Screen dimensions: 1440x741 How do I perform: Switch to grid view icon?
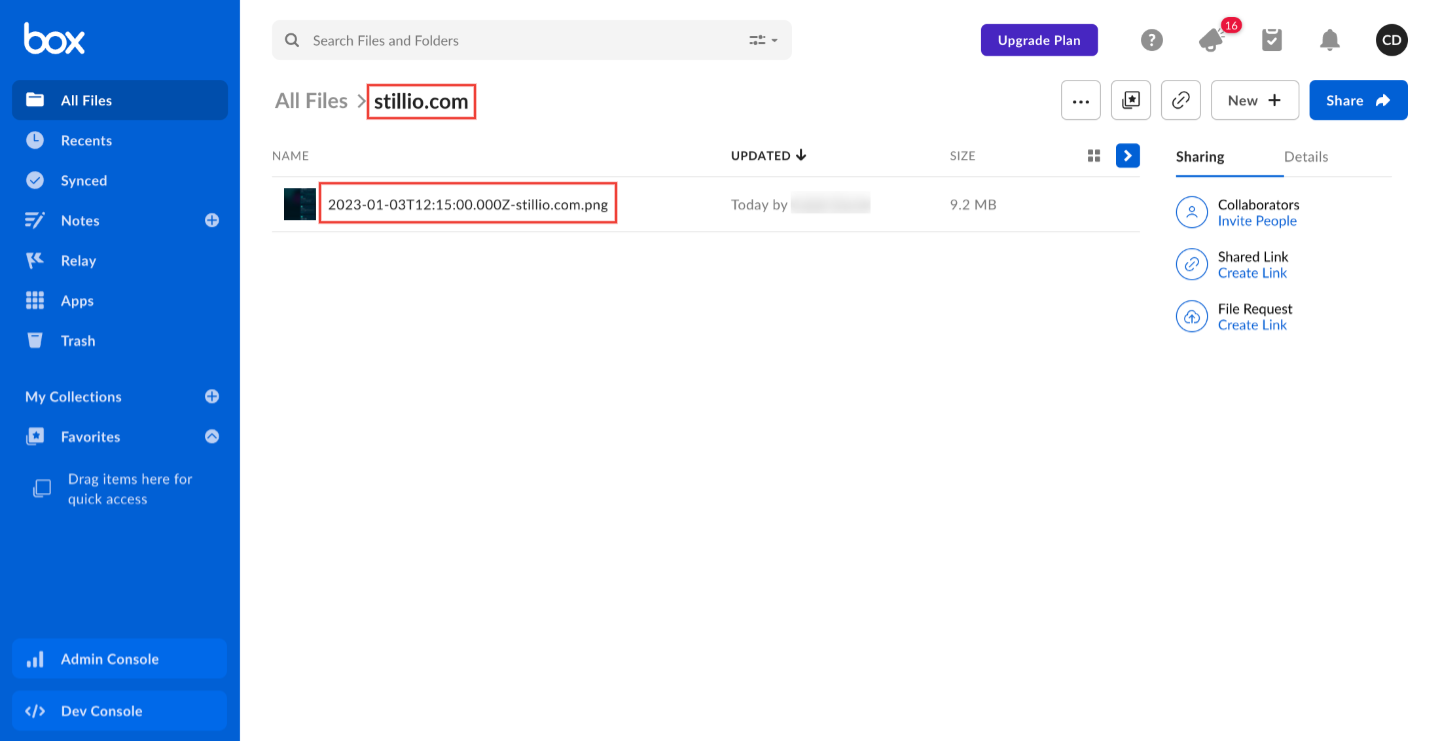(x=1094, y=156)
